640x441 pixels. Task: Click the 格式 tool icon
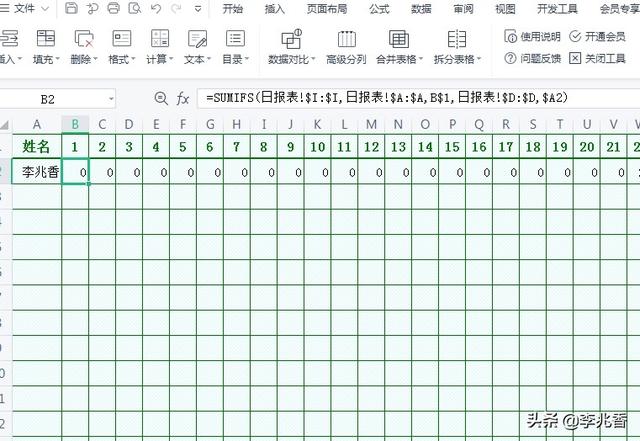[122, 38]
